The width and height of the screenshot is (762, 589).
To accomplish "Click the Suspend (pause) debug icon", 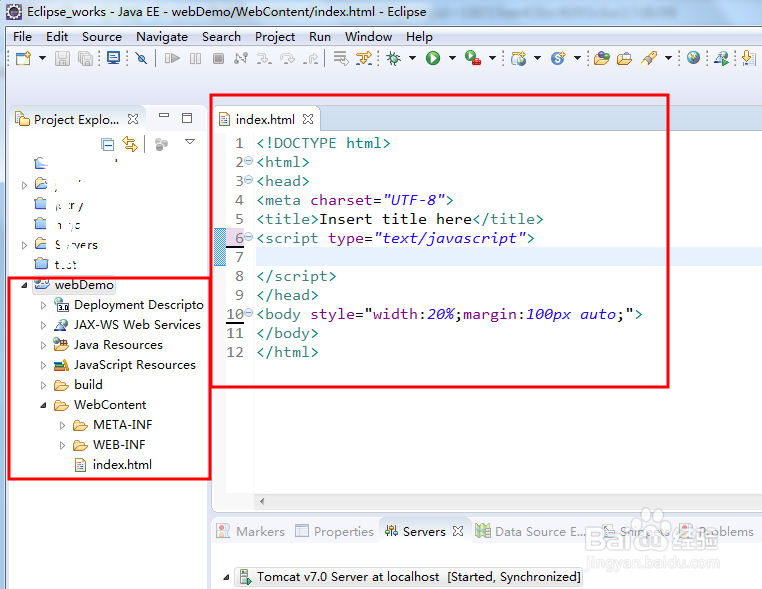I will coord(195,59).
